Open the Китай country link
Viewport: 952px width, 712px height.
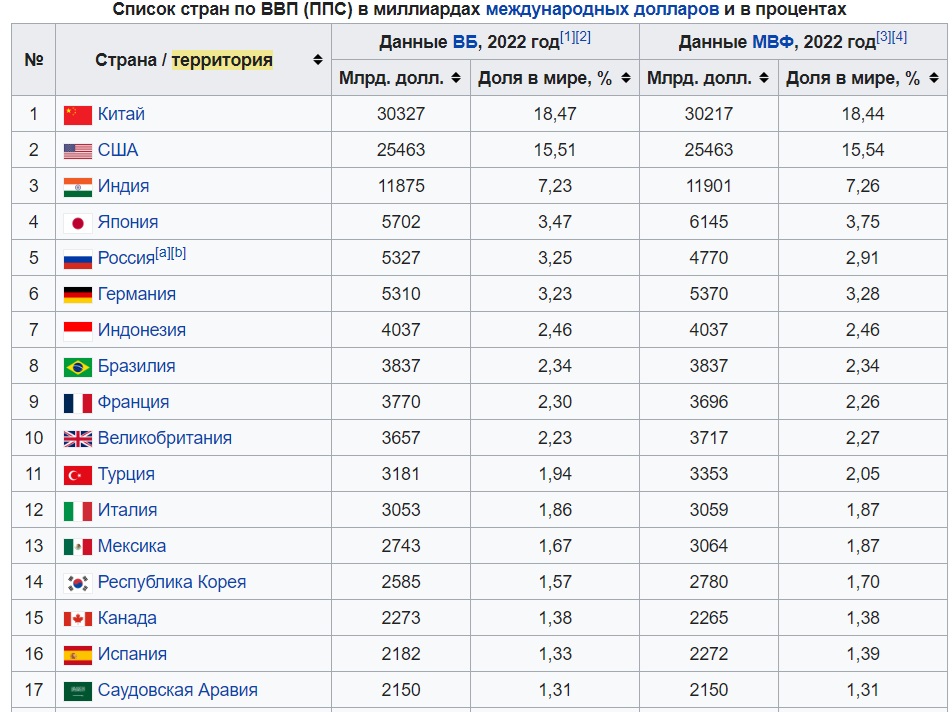[x=121, y=114]
